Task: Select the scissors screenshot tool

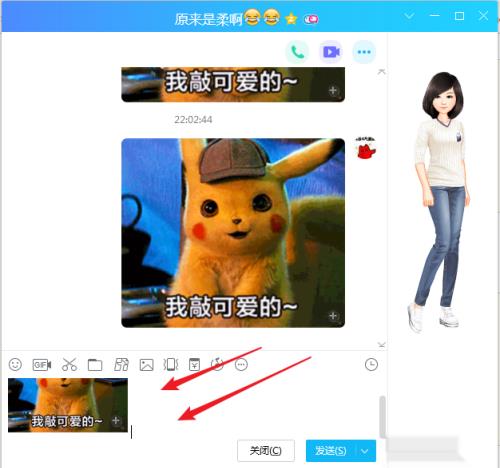Action: pos(69,365)
